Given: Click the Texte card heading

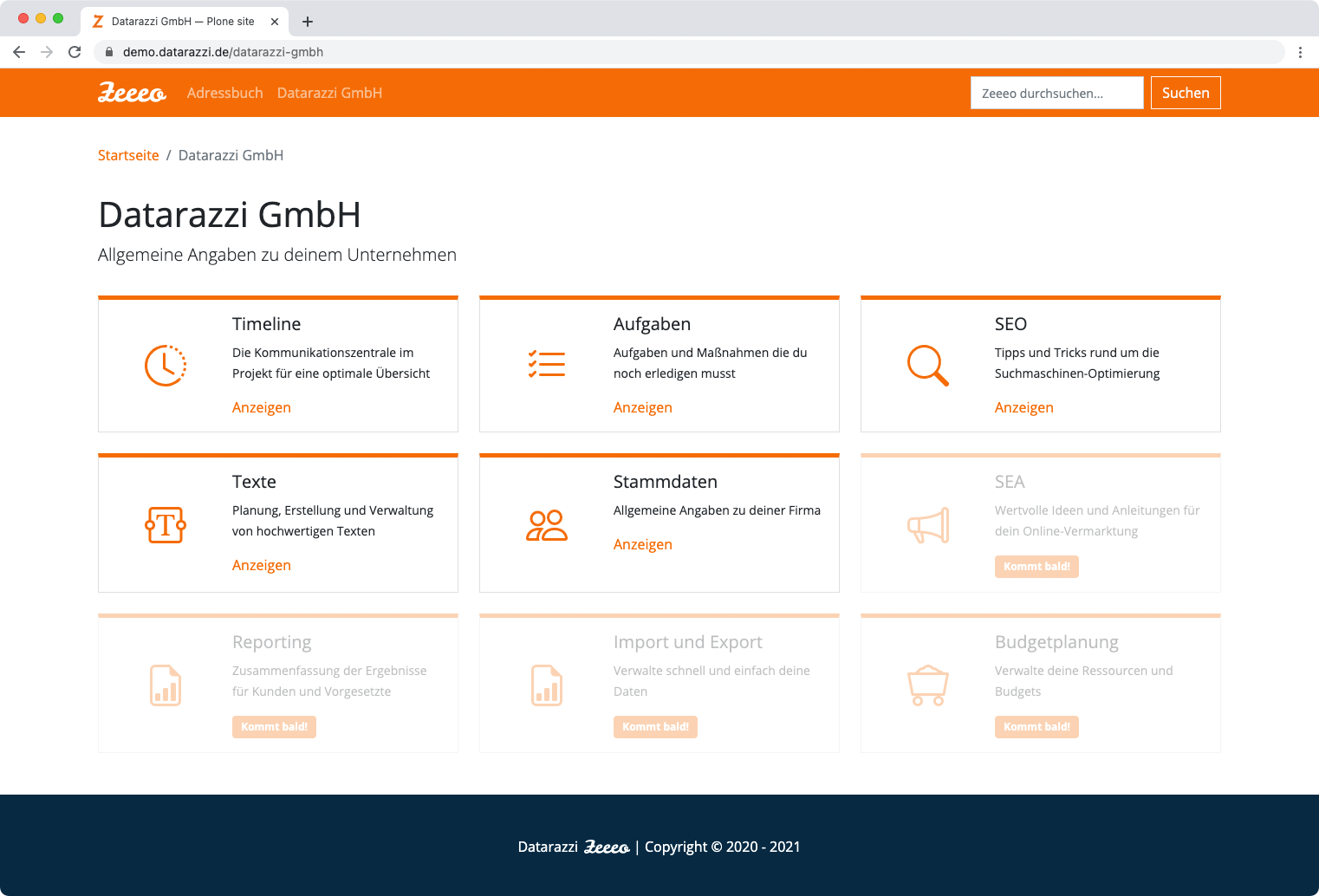Looking at the screenshot, I should (254, 482).
